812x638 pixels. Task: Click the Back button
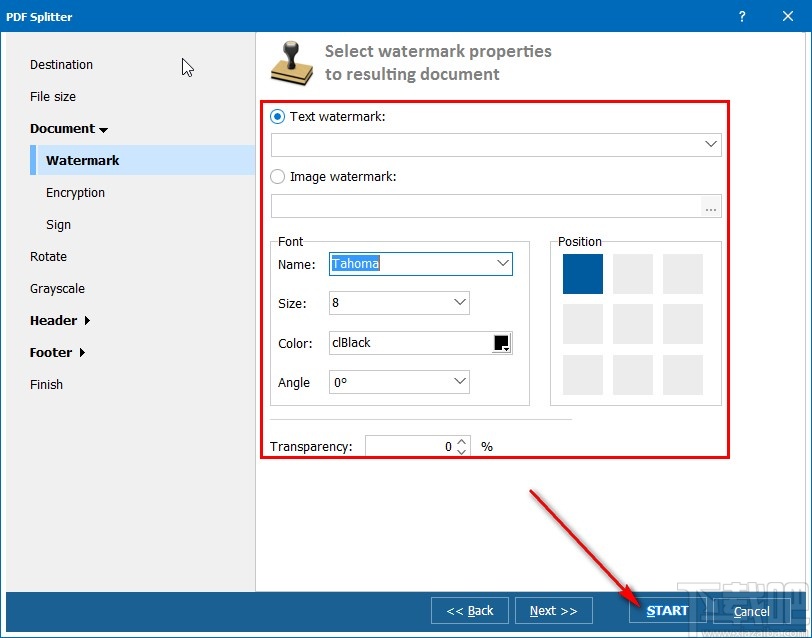pyautogui.click(x=470, y=611)
